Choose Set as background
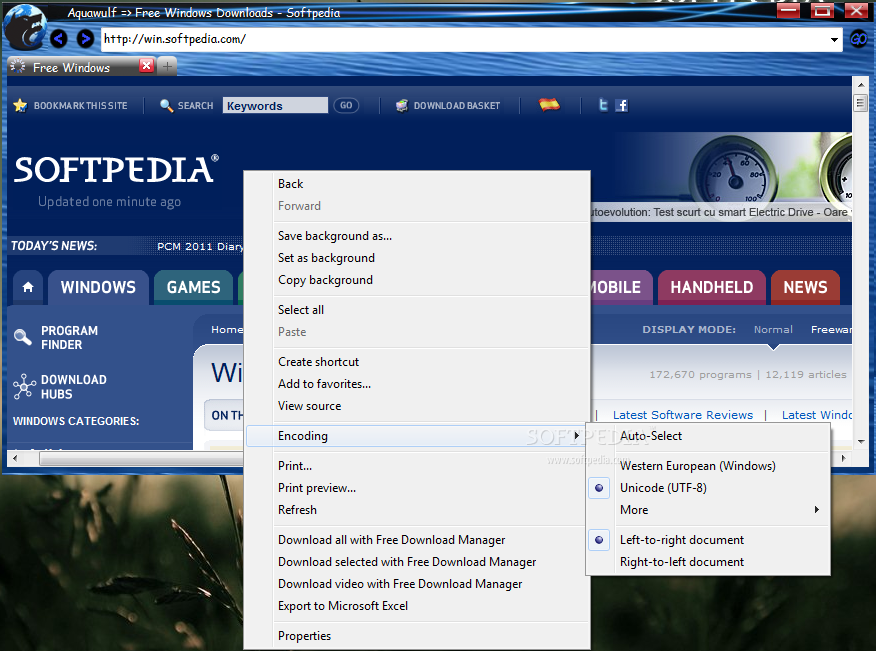Screen dimensions: 876x651 (417, 258)
